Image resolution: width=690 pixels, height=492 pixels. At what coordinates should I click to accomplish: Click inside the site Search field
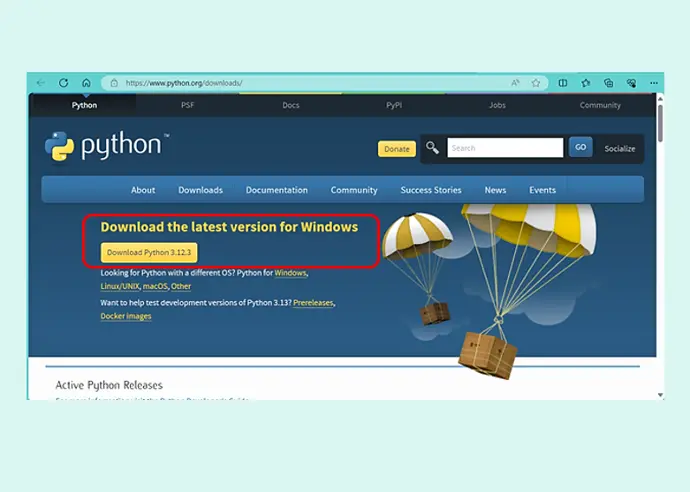coord(505,148)
